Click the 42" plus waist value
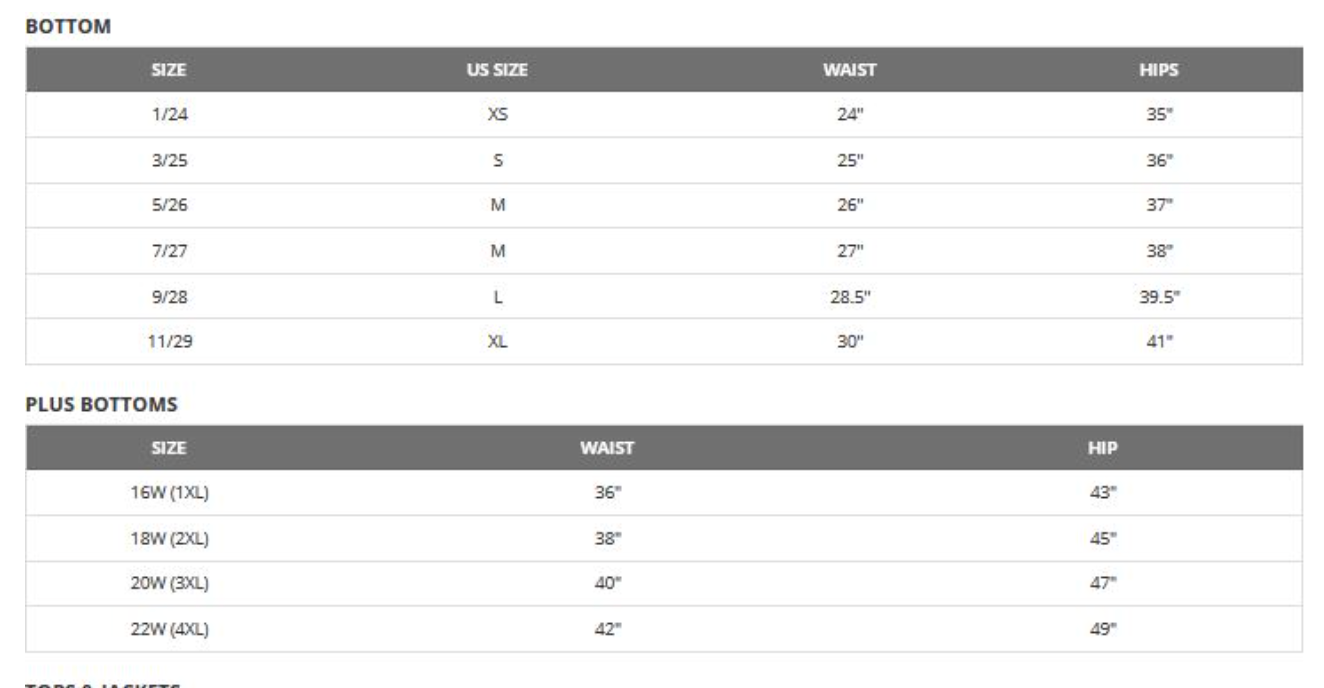Screen dimensions: 1324x688 (x=608, y=630)
